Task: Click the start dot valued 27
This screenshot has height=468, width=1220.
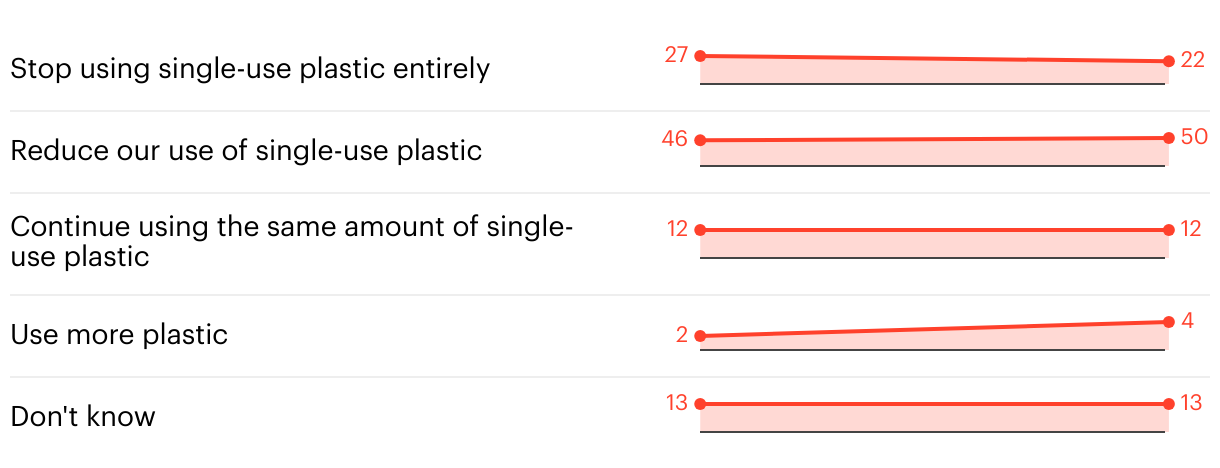Action: (x=700, y=56)
